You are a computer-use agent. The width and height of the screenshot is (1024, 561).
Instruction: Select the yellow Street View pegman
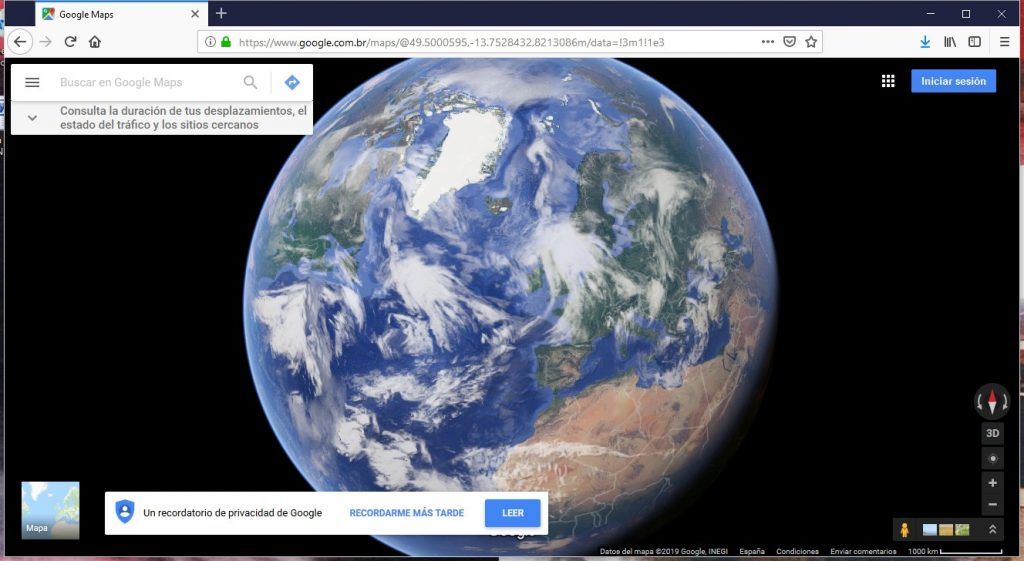point(904,530)
